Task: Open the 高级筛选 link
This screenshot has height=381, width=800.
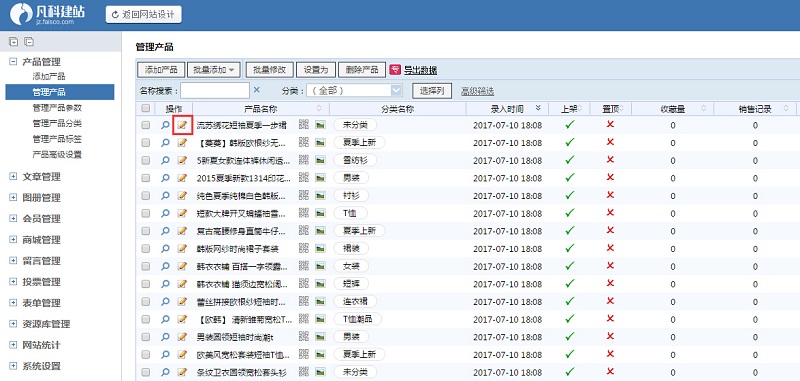Action: [x=477, y=91]
